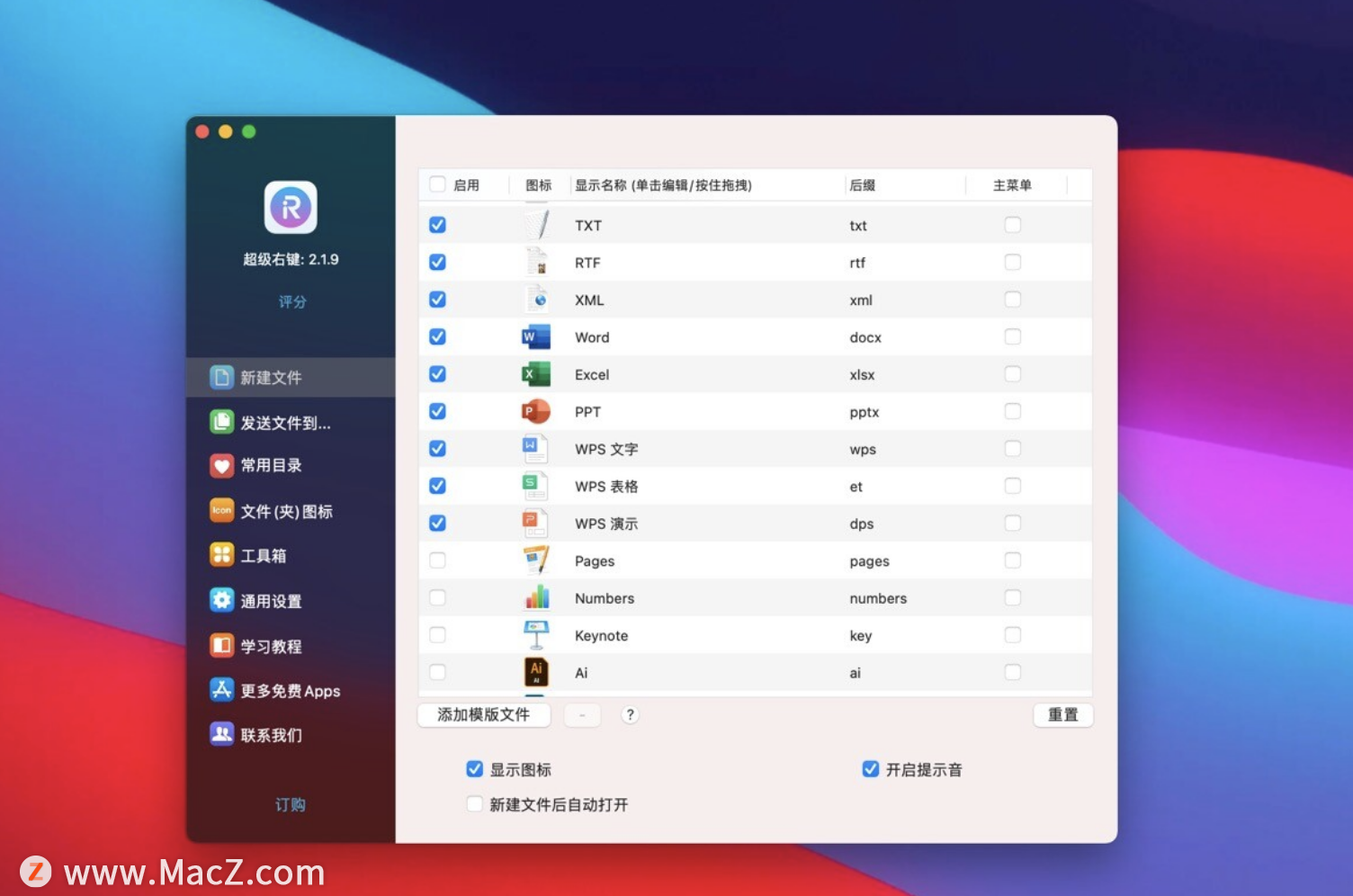Click the TXT file icon
The width and height of the screenshot is (1353, 896).
pyautogui.click(x=536, y=224)
